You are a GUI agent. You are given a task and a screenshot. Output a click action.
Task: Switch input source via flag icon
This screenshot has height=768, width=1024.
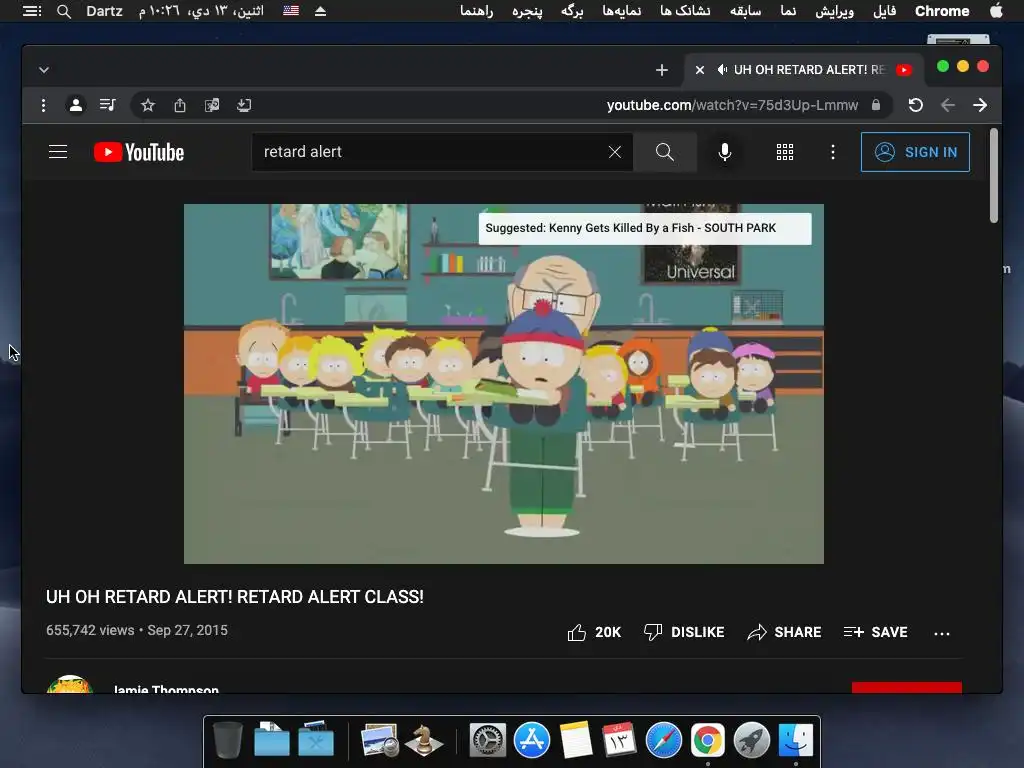pos(291,10)
